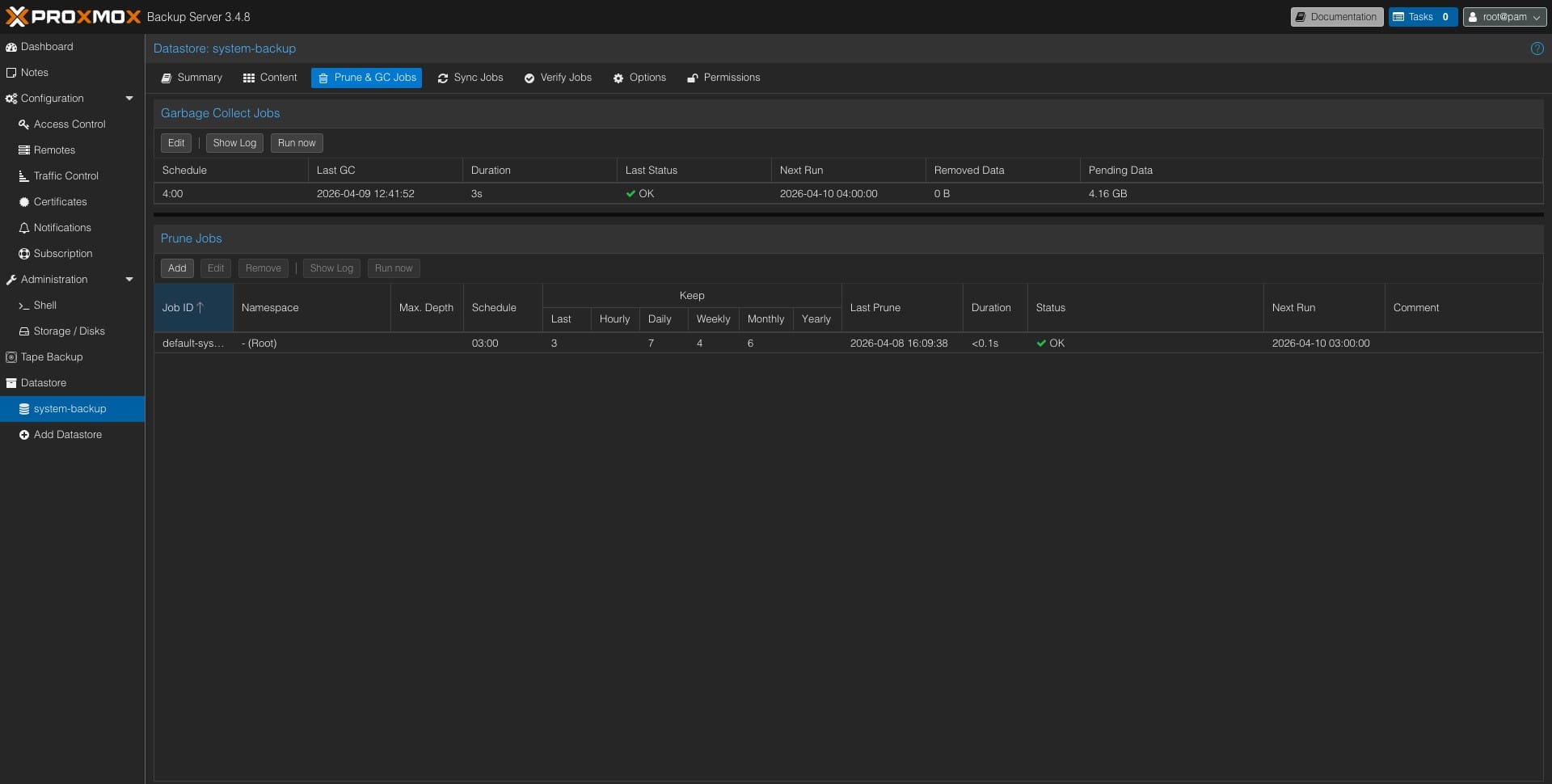Collapse the Configuration tree section
The height and width of the screenshot is (784, 1552).
point(129,99)
